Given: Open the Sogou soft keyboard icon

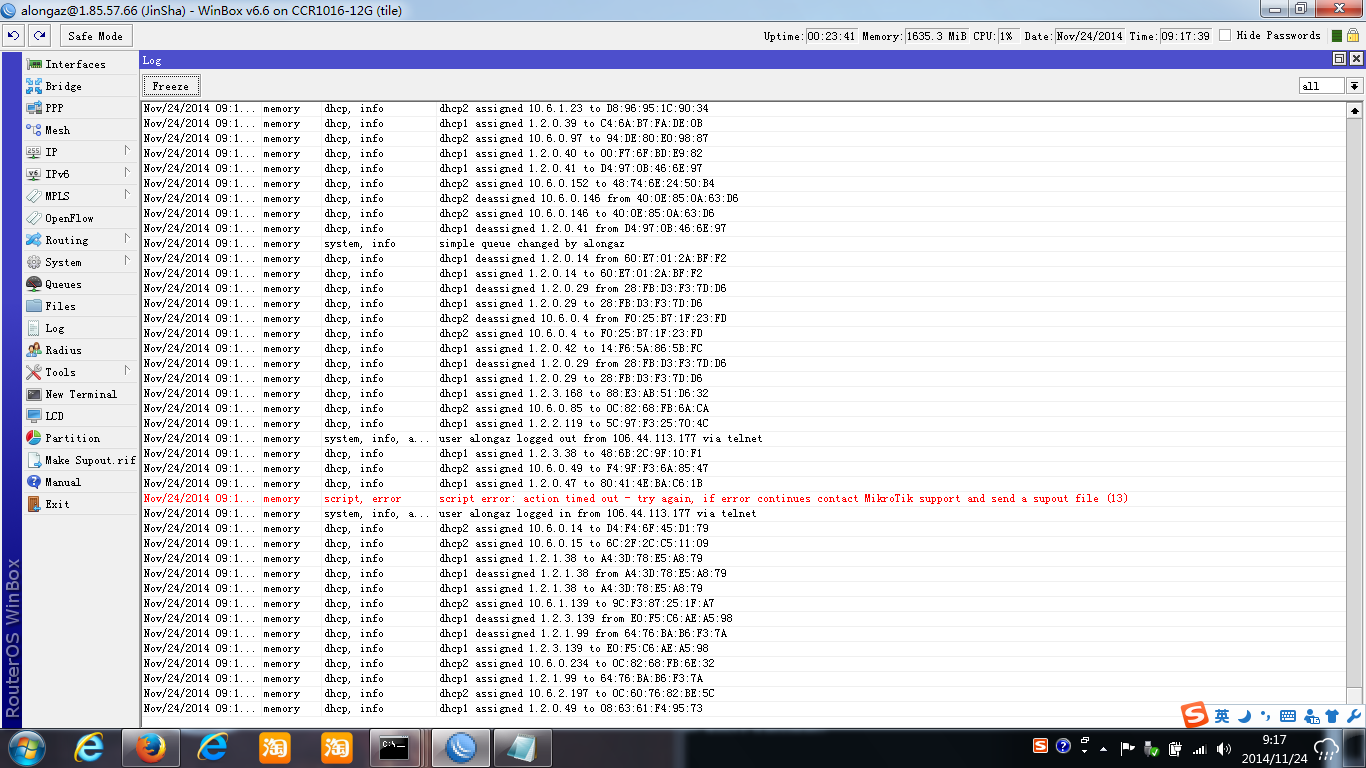Looking at the screenshot, I should [x=1288, y=716].
